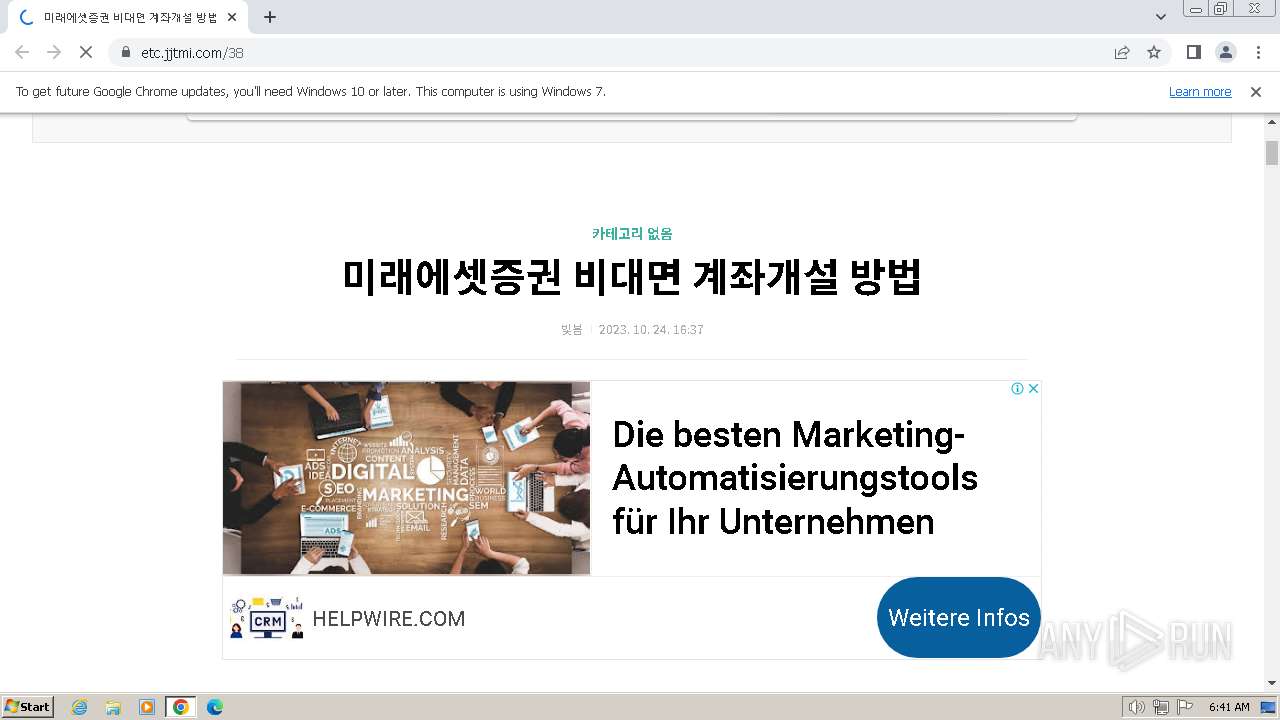Focus the address bar URL
Viewport: 1280px width, 720px height.
point(192,52)
